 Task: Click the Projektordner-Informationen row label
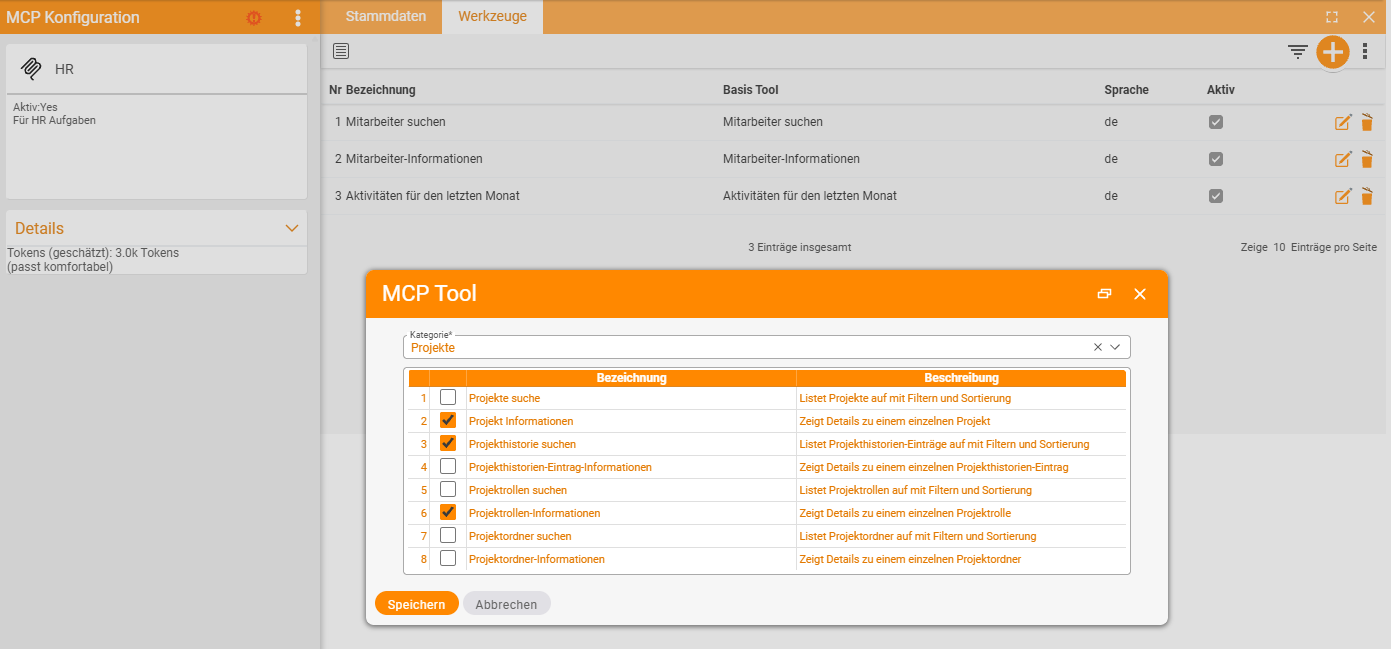537,559
